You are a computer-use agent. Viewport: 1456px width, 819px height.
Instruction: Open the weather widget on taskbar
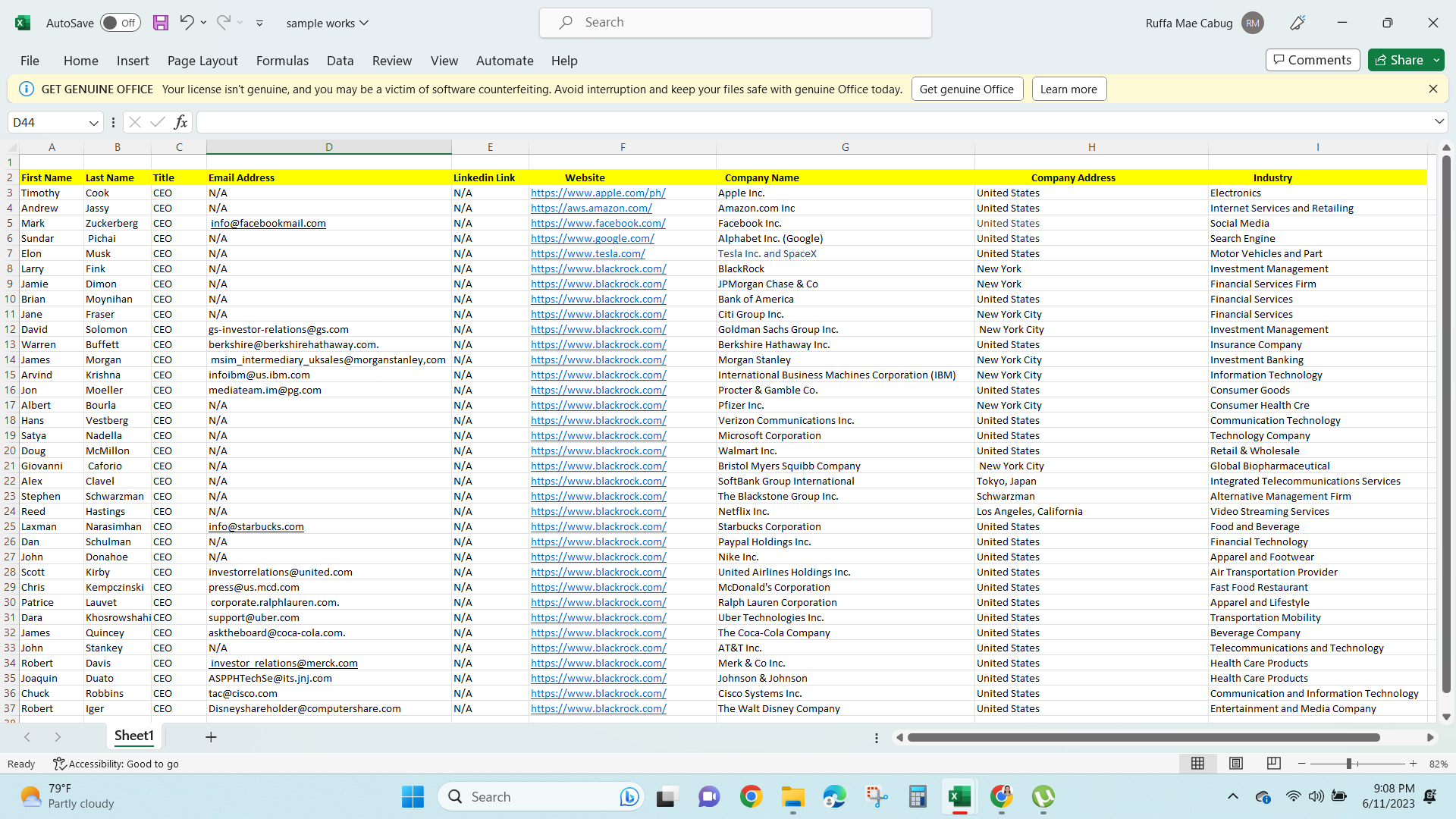[x=67, y=796]
